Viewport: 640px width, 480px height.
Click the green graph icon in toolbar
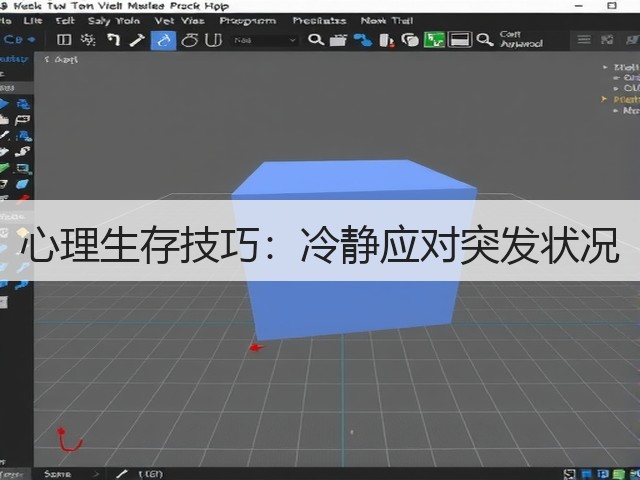(x=434, y=40)
